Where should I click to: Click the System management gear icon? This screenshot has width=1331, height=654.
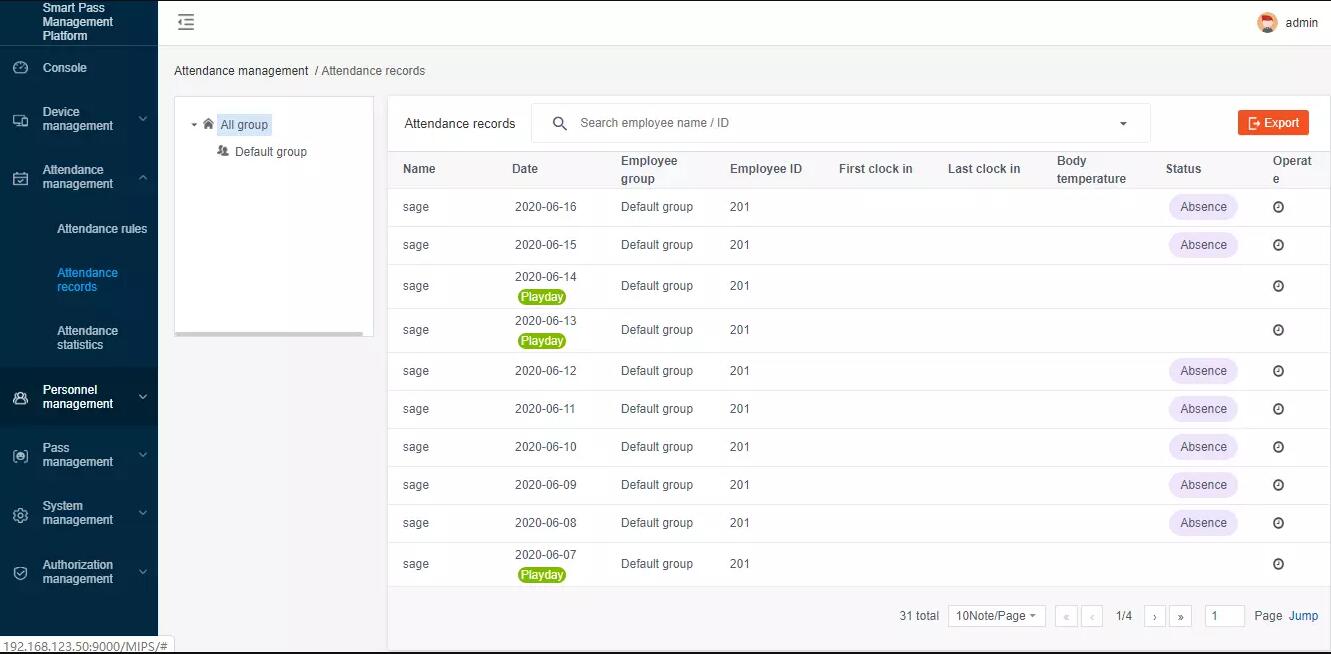(20, 515)
